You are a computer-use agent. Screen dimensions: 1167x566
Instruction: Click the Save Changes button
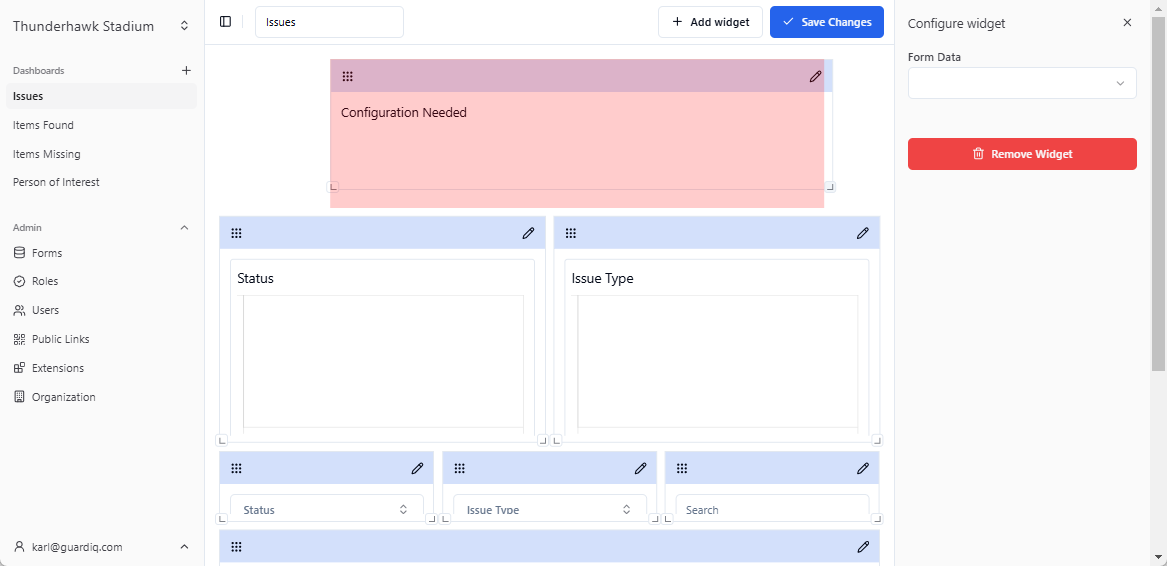coord(826,22)
